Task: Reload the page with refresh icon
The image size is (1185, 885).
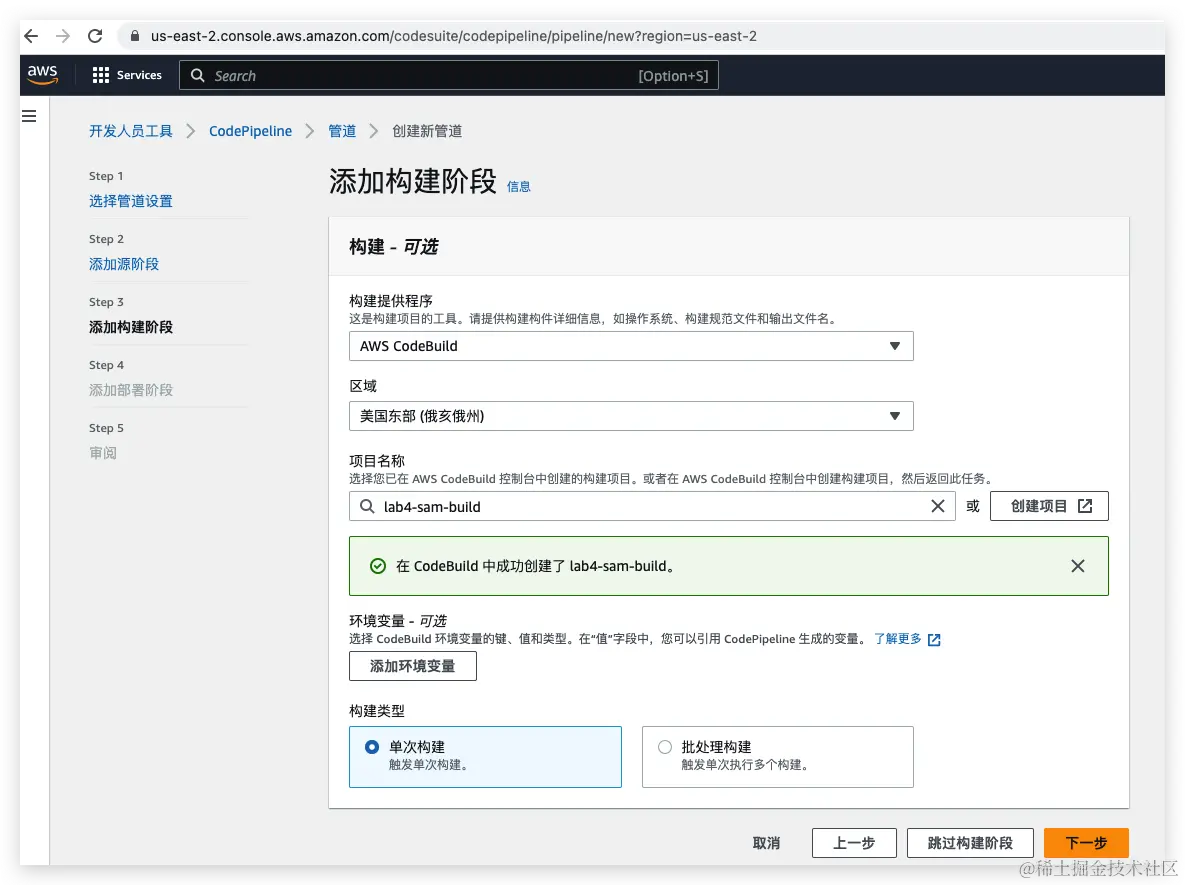Action: coord(95,36)
